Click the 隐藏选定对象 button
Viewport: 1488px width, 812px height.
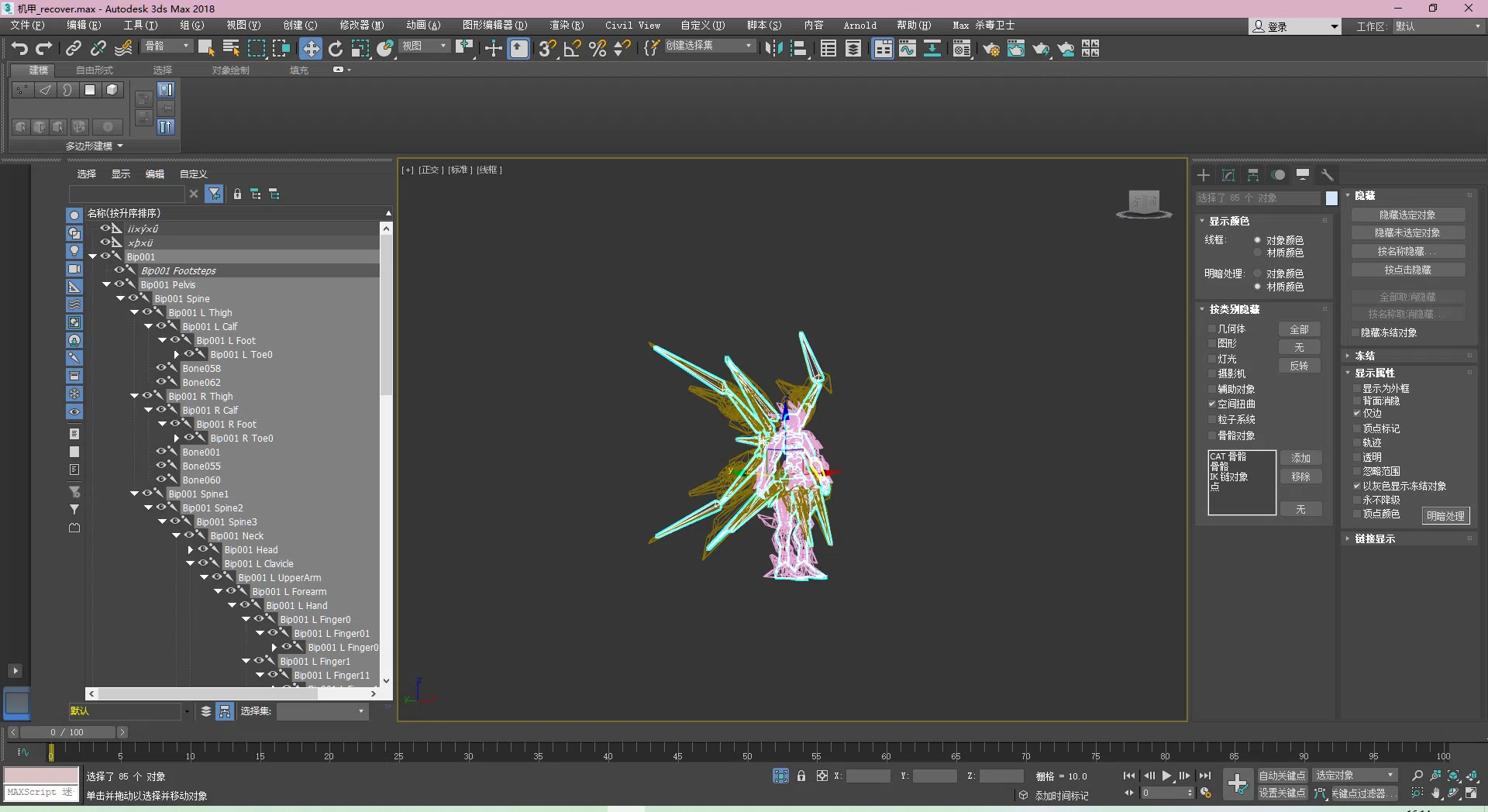[1407, 215]
